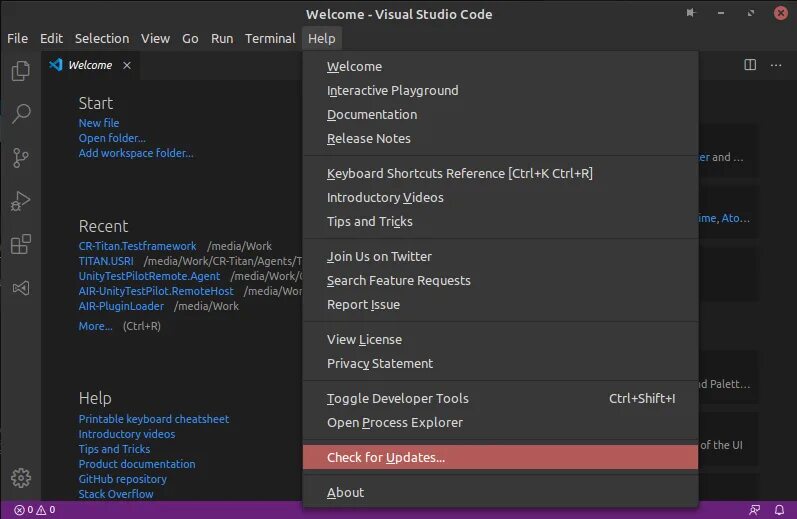The height and width of the screenshot is (519, 797).
Task: Open the GitHub repository link
Action: (x=123, y=479)
